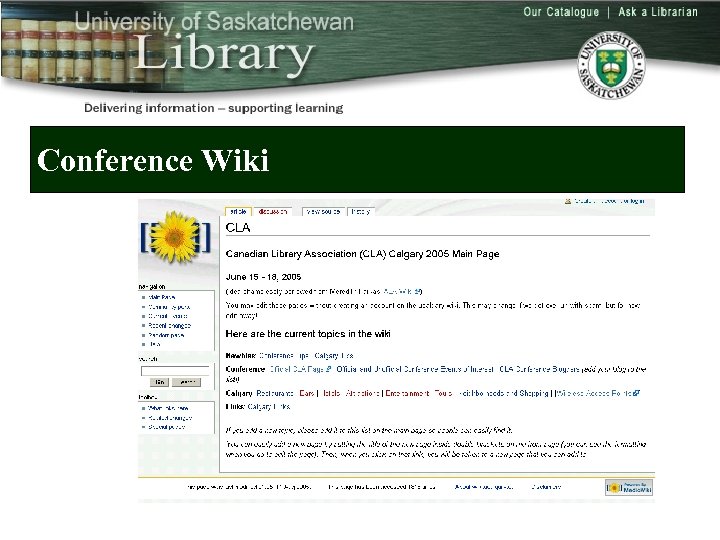The height and width of the screenshot is (540, 720).
Task: Click the About link in the footer
Action: coord(484,487)
